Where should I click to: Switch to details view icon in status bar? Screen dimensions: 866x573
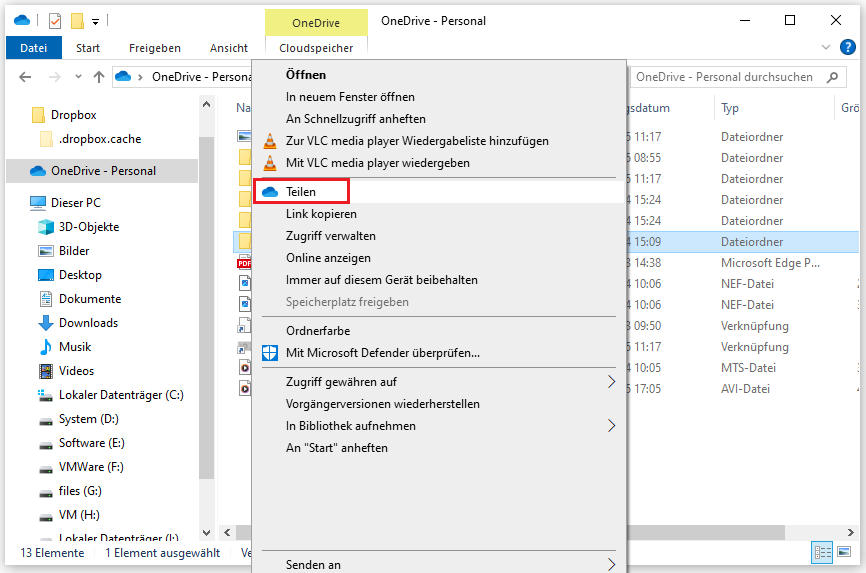coord(822,553)
